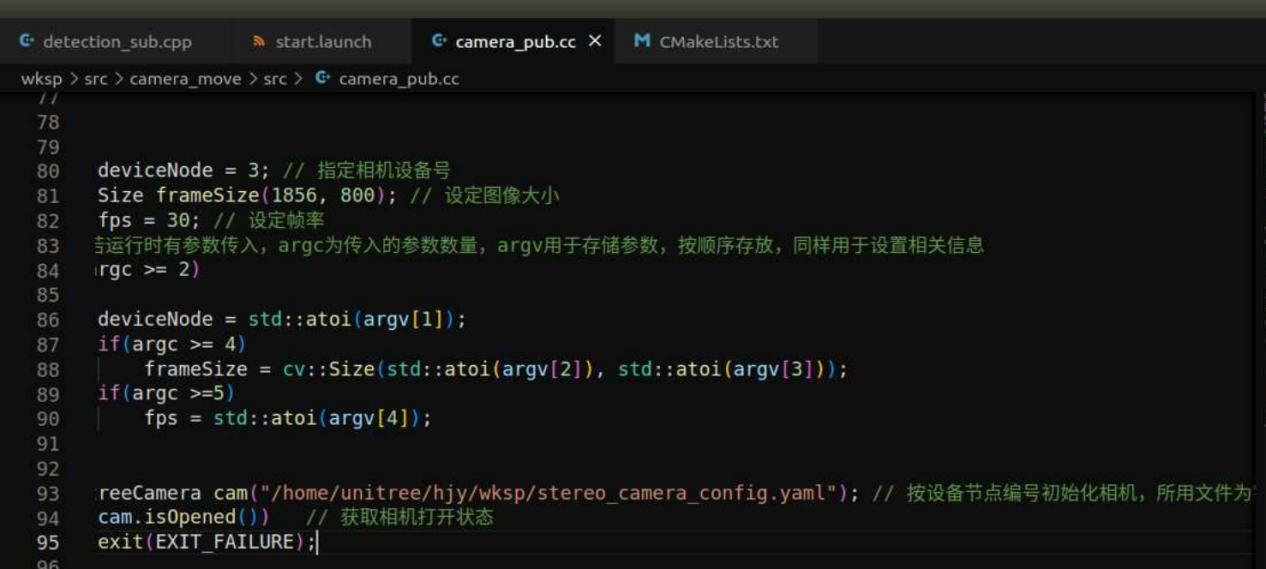Switch to the detection_sub.cpp tab
The width and height of the screenshot is (1266, 569).
[x=105, y=42]
